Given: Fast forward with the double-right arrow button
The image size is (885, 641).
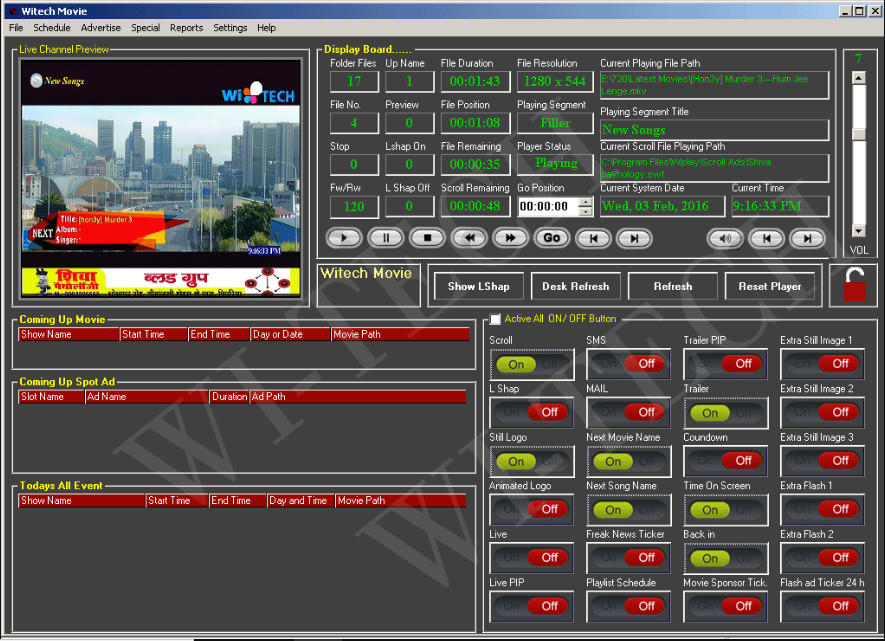Looking at the screenshot, I should 510,238.
